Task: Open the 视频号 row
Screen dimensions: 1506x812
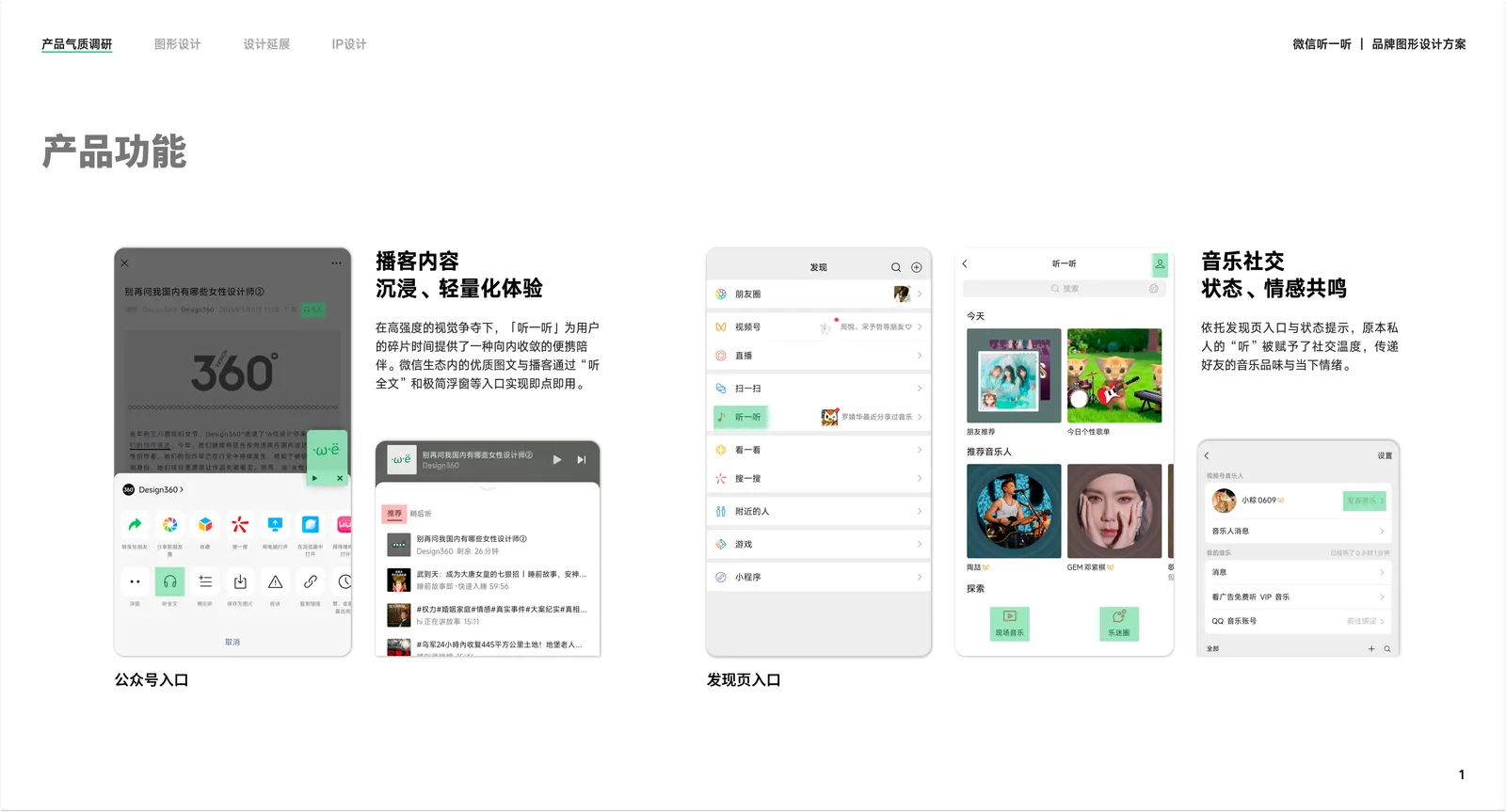Action: 819,326
